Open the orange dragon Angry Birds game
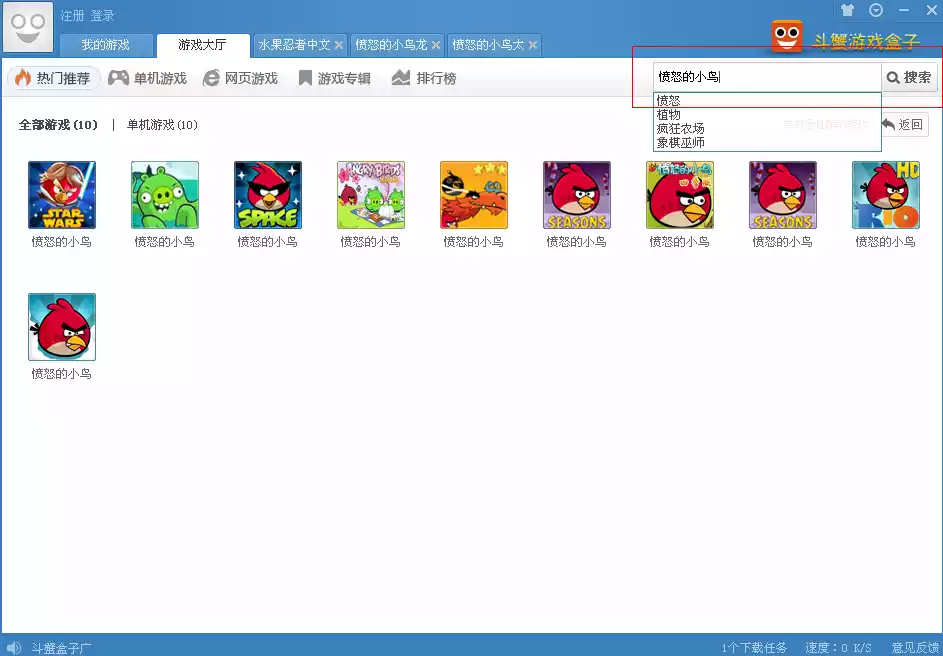This screenshot has width=943, height=656. point(474,195)
